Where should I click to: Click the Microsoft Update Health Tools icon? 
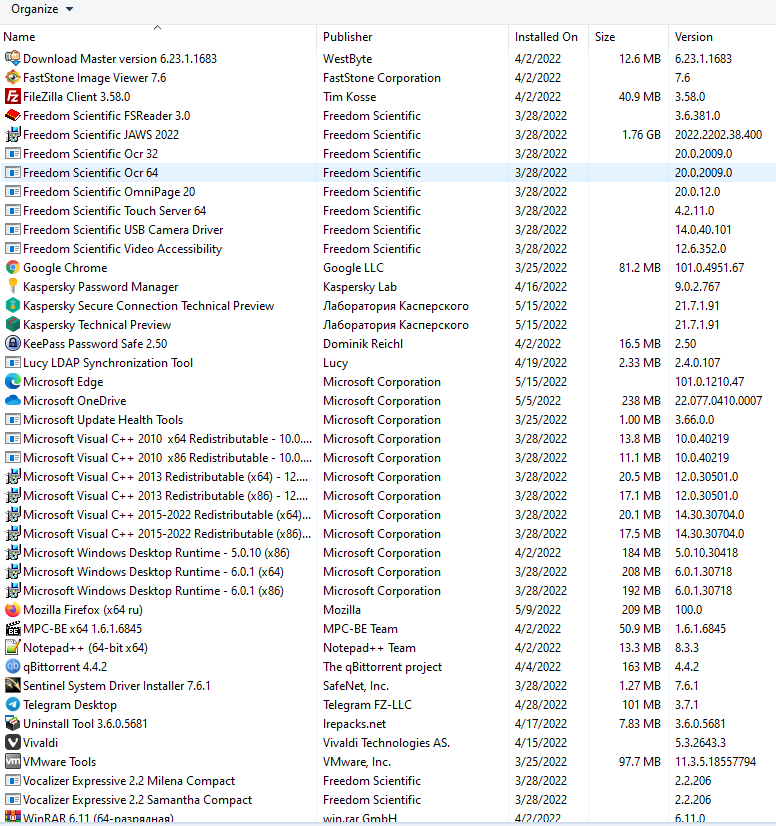(x=13, y=419)
